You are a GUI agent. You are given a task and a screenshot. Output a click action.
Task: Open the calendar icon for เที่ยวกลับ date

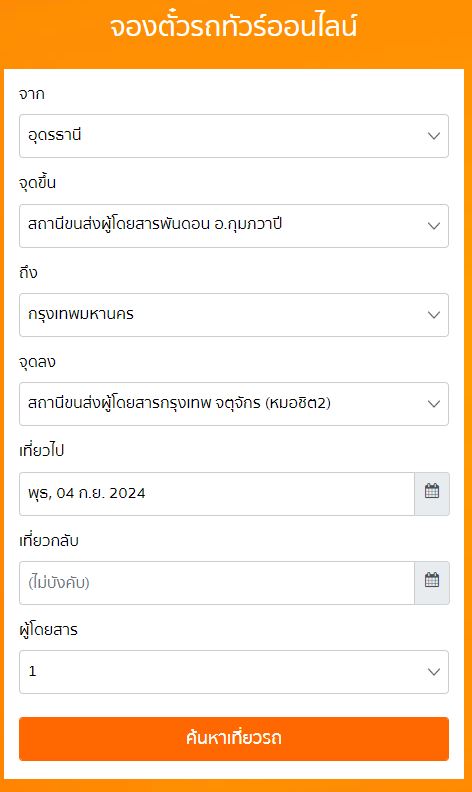point(432,582)
